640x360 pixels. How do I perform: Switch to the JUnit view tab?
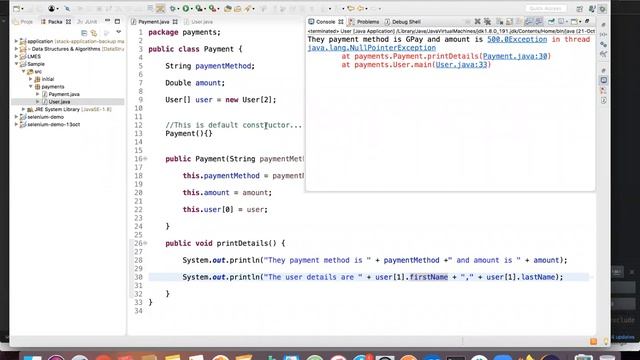tap(87, 22)
